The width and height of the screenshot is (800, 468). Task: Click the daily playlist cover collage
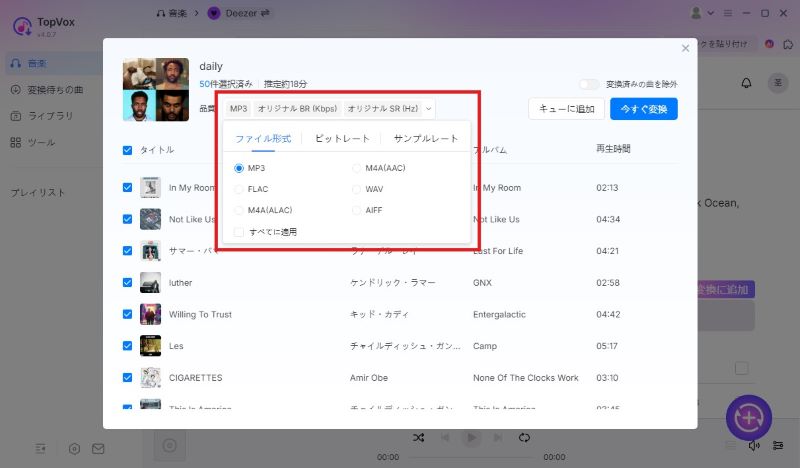pos(156,89)
